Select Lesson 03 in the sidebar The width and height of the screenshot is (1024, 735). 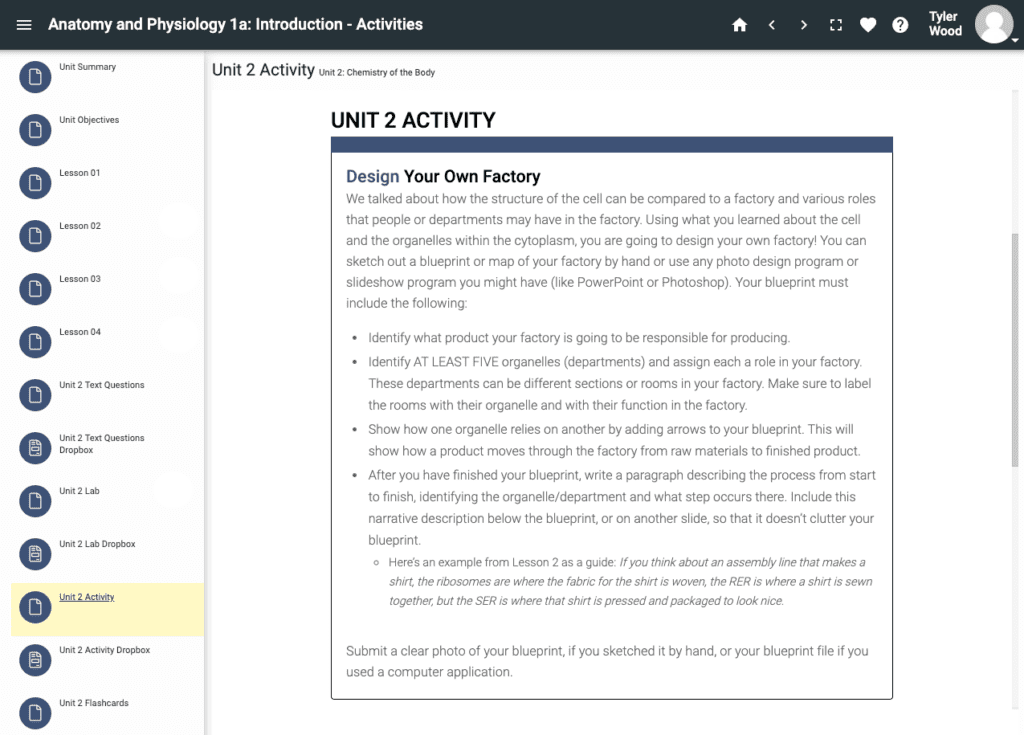click(80, 279)
